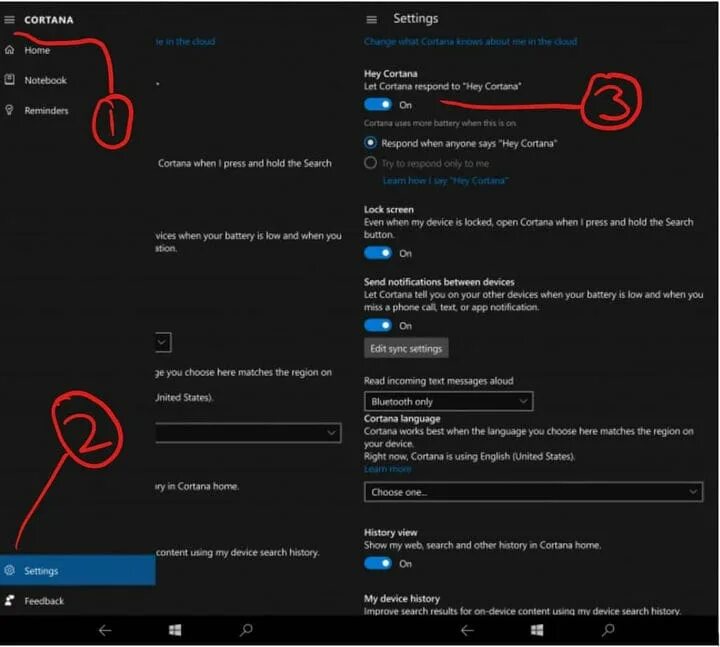Viewport: 720px width, 647px height.
Task: Toggle Send notifications between devices off
Action: click(x=378, y=326)
